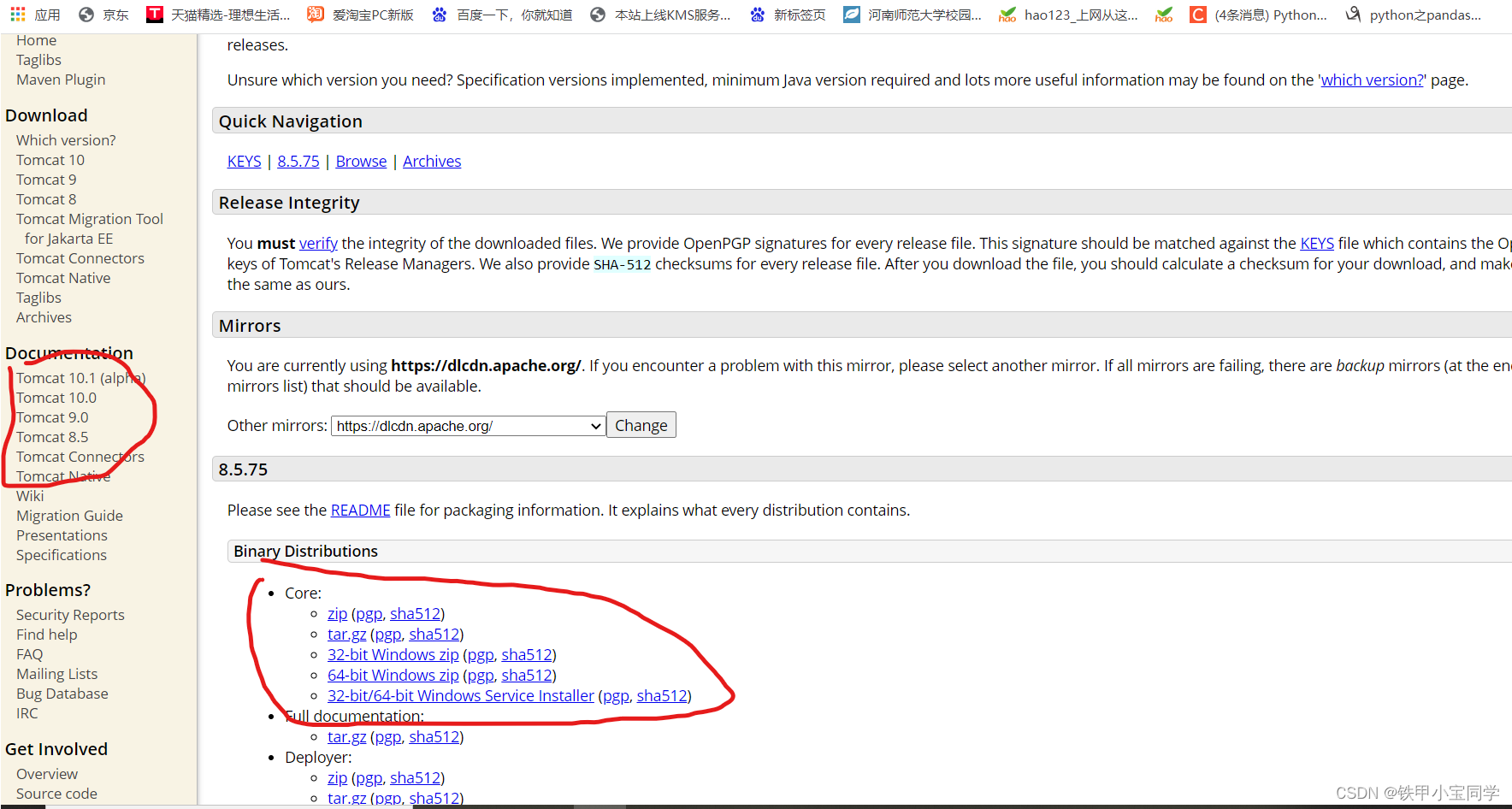This screenshot has height=809, width=1512.
Task: Open the Archives quick navigation link
Action: point(432,162)
